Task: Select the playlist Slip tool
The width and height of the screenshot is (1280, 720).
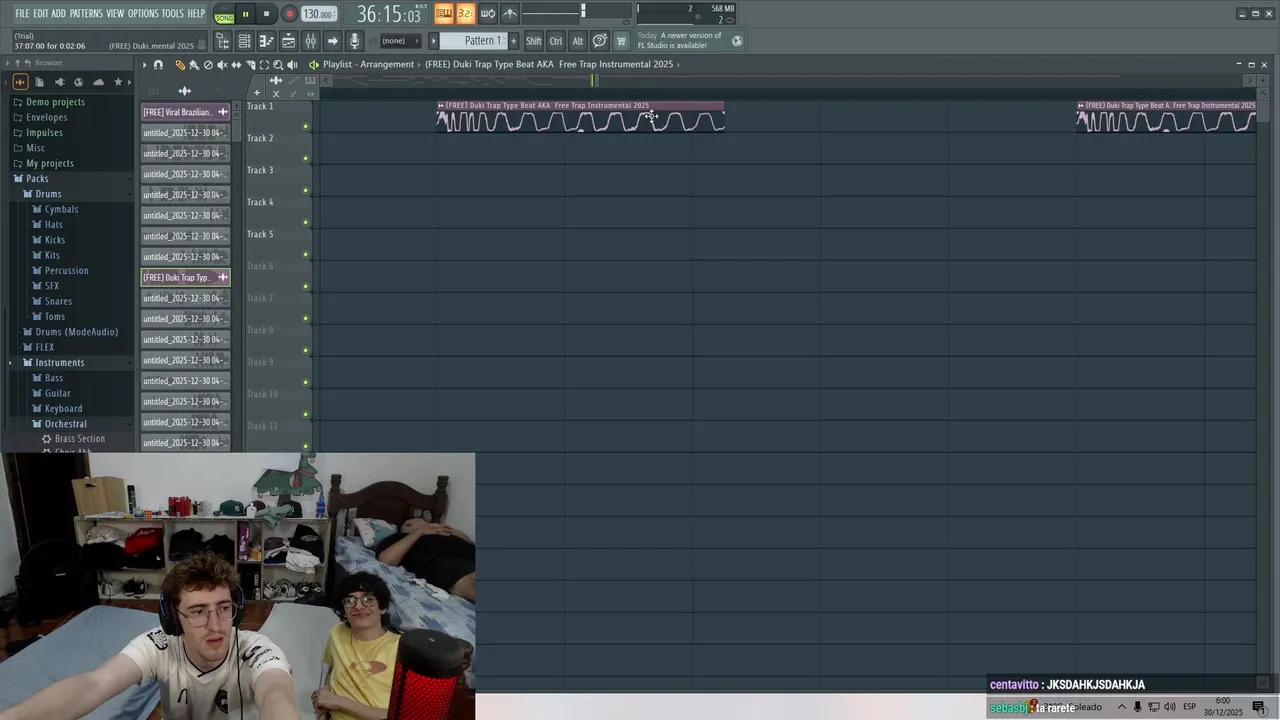Action: pyautogui.click(x=236, y=64)
